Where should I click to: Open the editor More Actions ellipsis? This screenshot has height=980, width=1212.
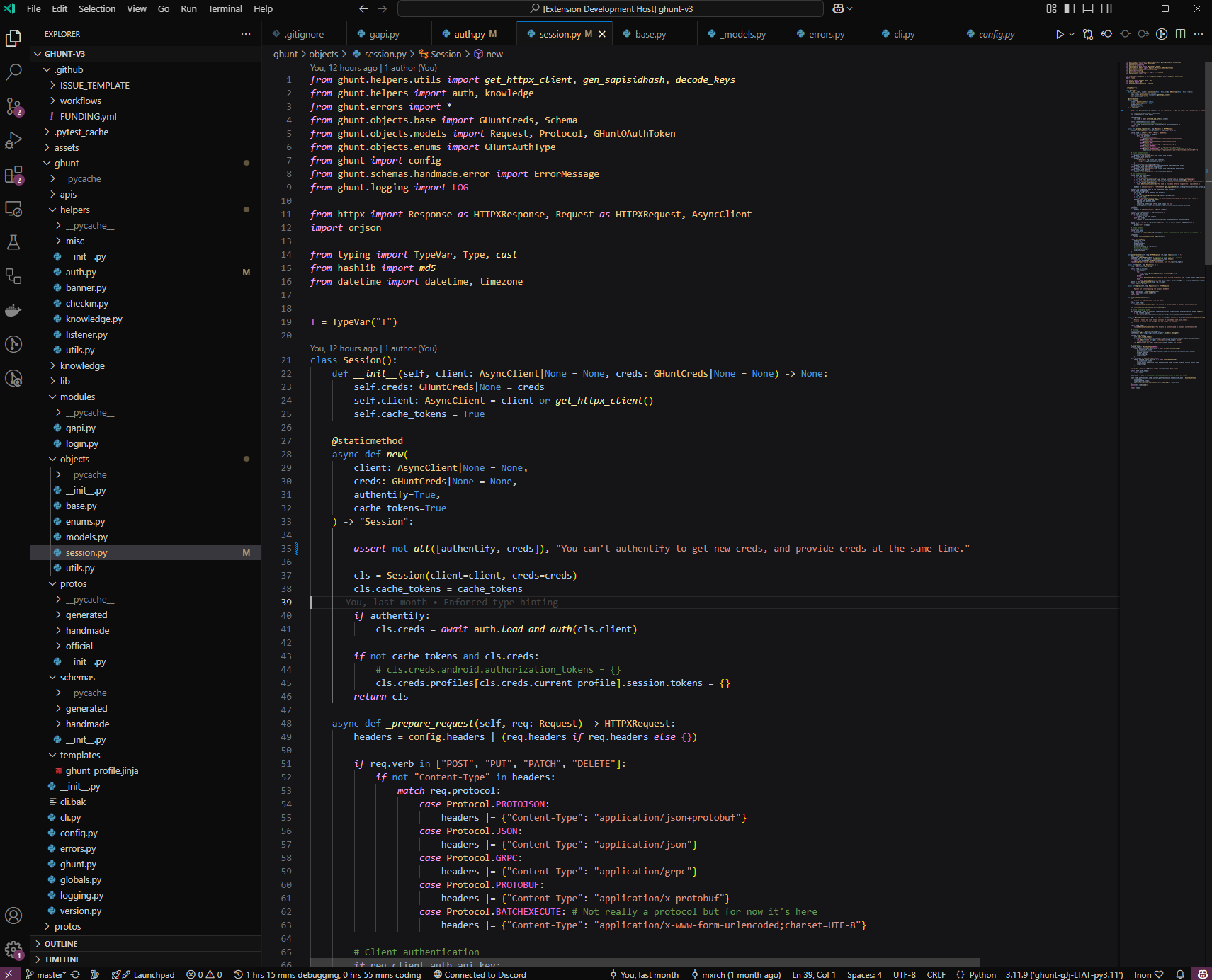(x=1199, y=34)
